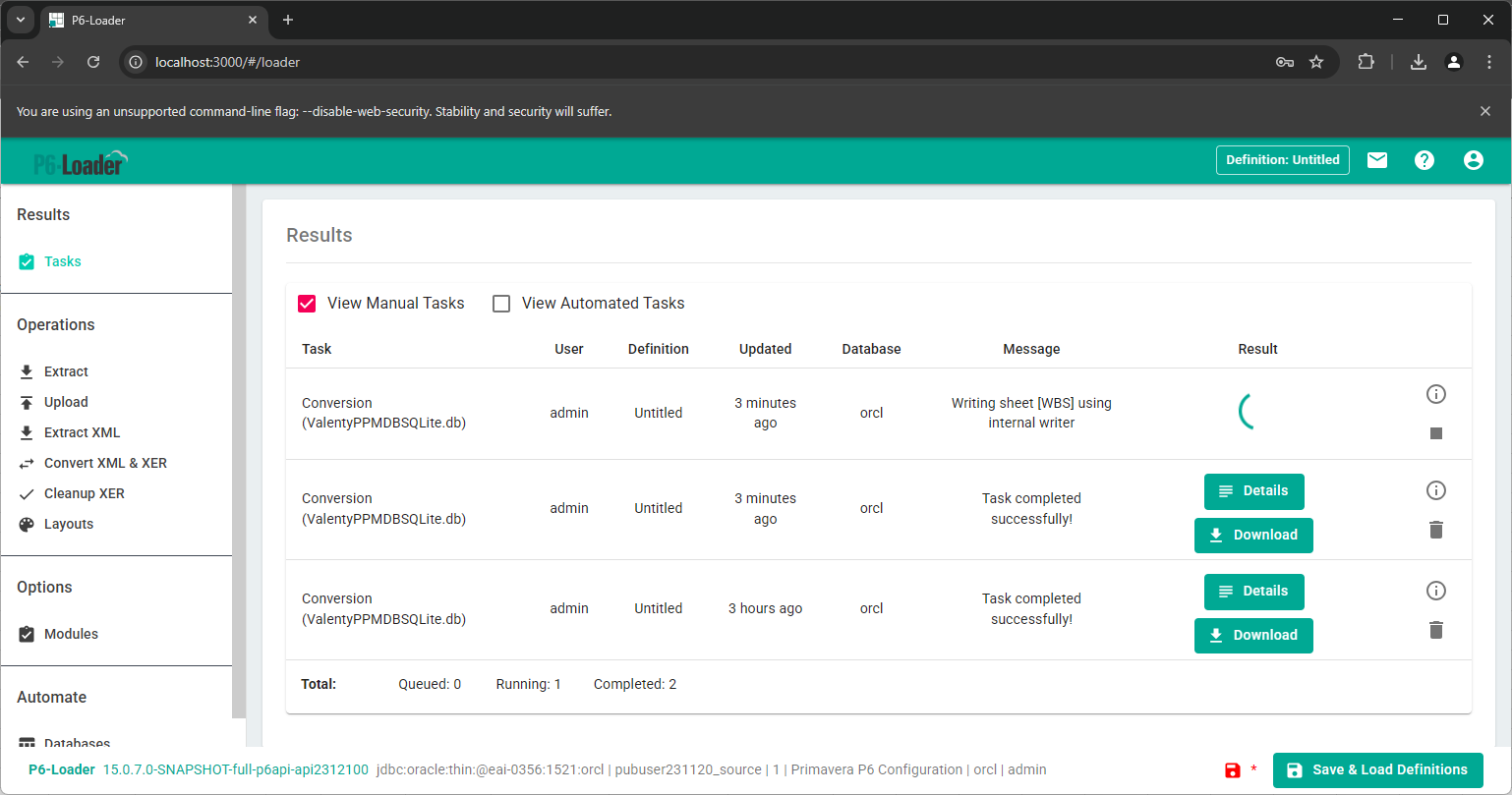The image size is (1512, 795).
Task: Select Extract in the Operations menu
Action: (66, 371)
